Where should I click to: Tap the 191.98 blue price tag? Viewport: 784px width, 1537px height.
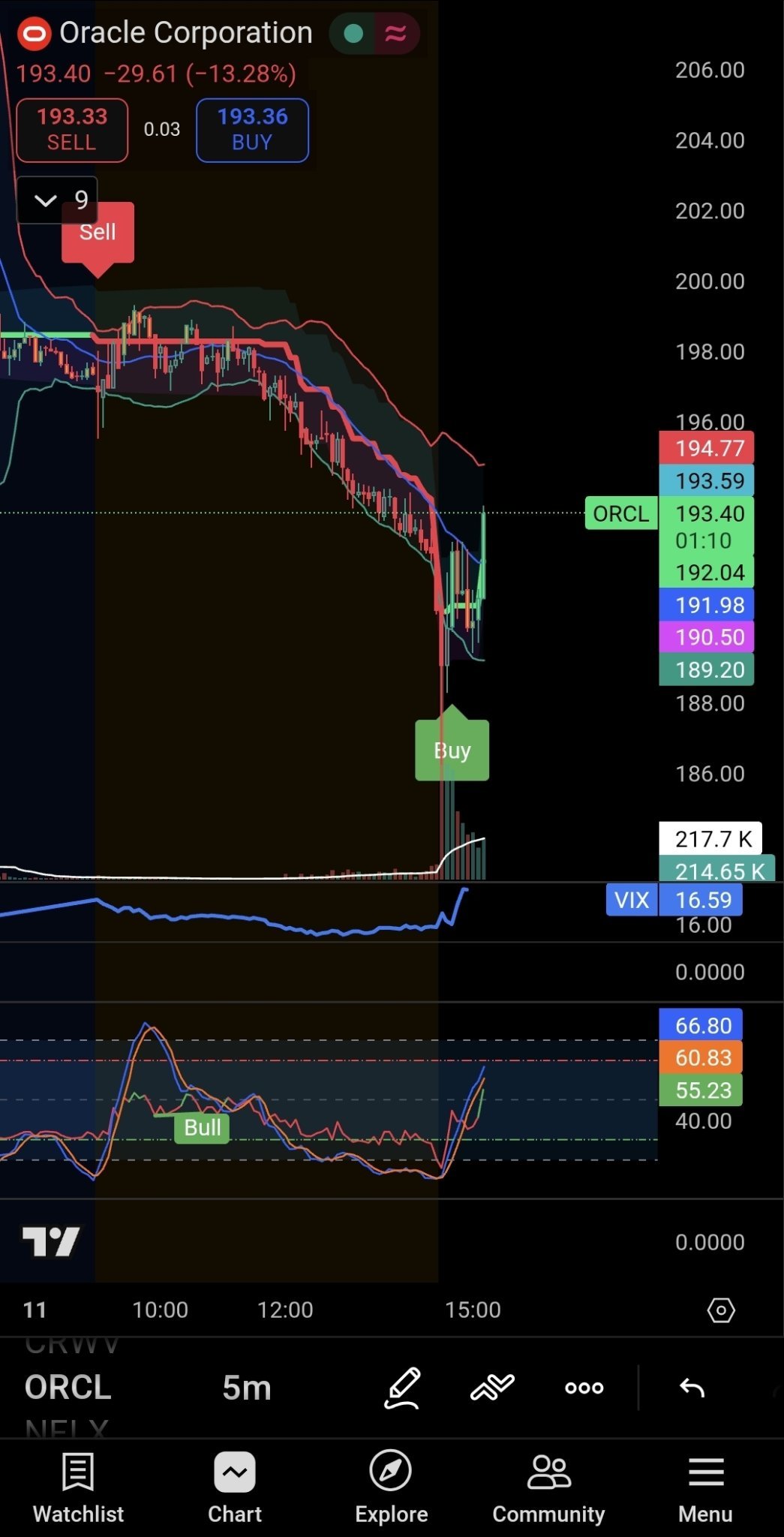(706, 605)
